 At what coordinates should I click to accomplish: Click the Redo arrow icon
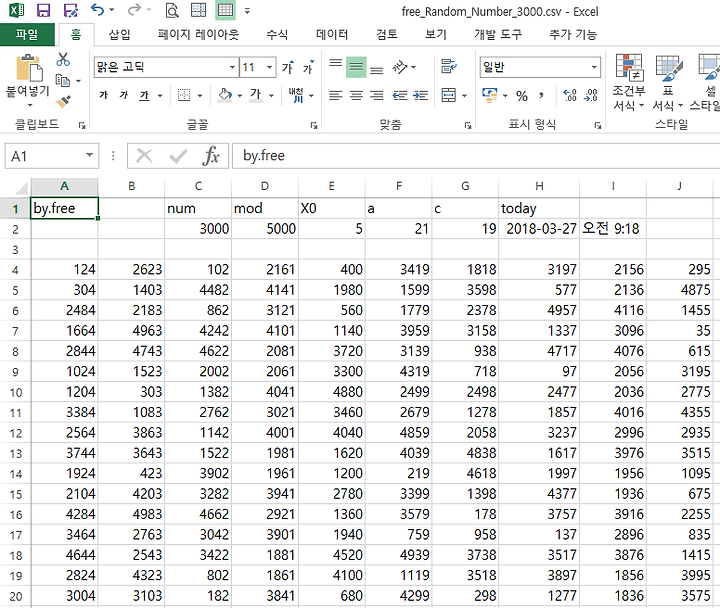[134, 10]
